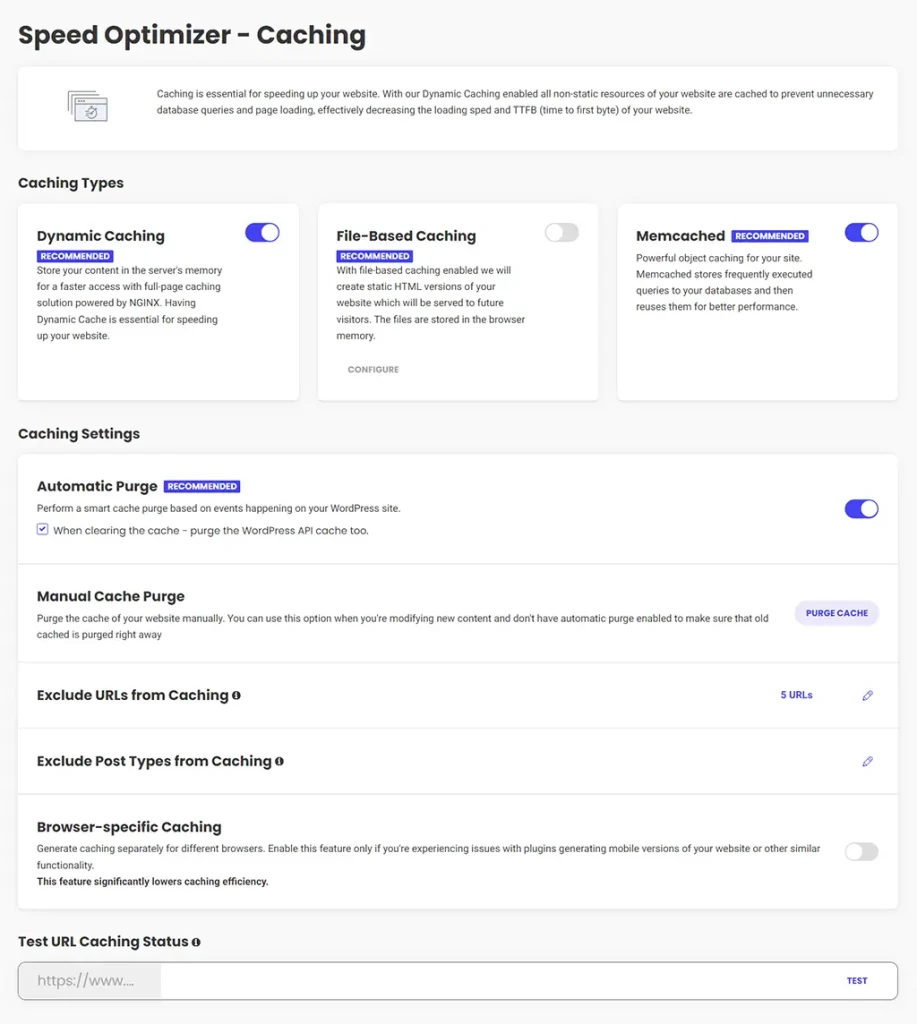Click the RECOMMENDED badge beside Automatic Purge
This screenshot has height=1024, width=917.
(x=202, y=486)
